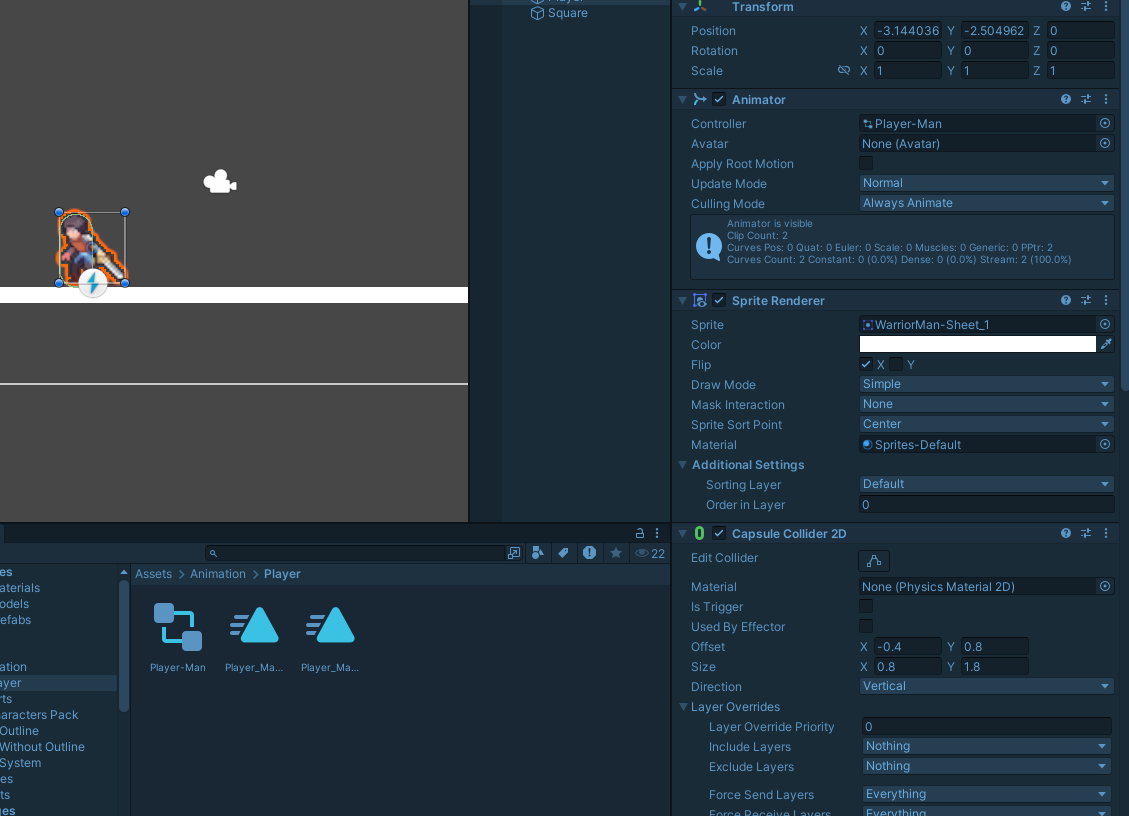Open help for Capsule Collider 2D
This screenshot has width=1129, height=816.
point(1066,533)
